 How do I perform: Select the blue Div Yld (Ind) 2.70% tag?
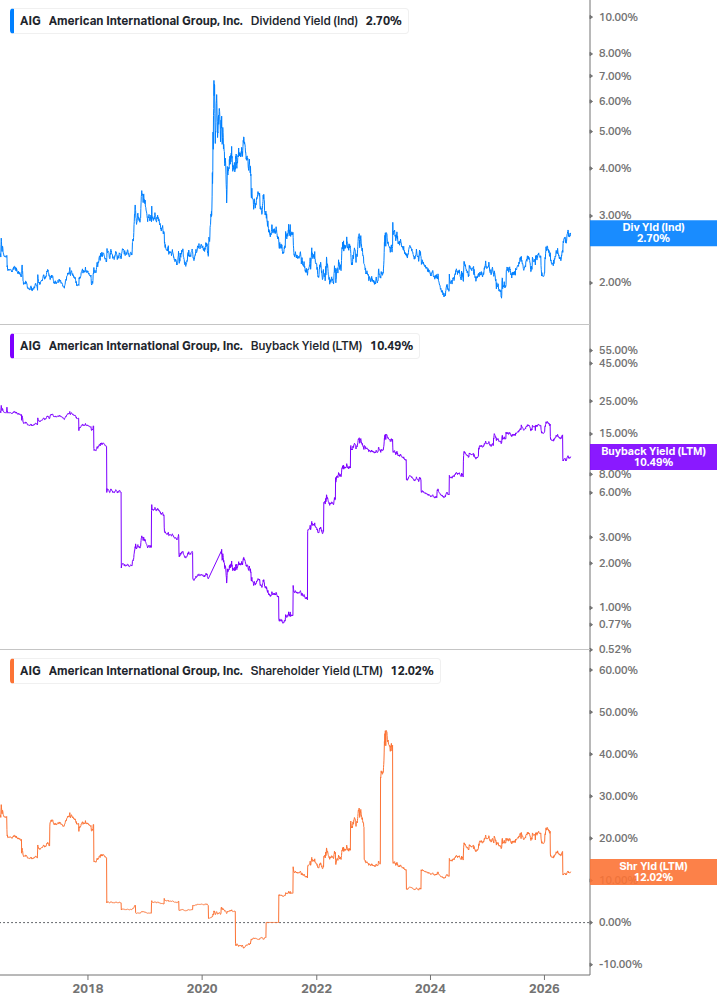[653, 233]
